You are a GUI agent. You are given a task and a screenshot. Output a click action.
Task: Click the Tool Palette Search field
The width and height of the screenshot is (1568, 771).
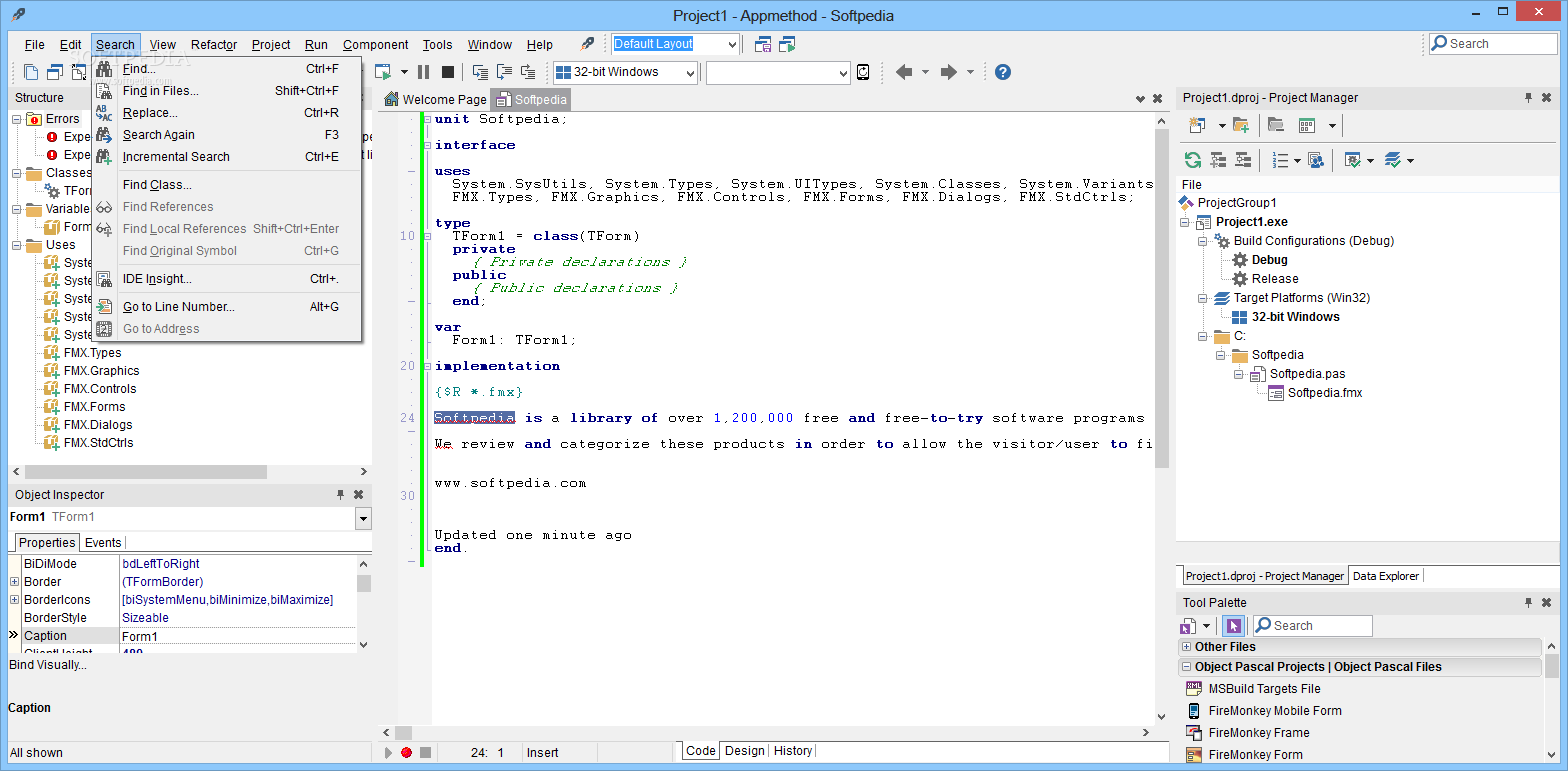tap(1311, 626)
